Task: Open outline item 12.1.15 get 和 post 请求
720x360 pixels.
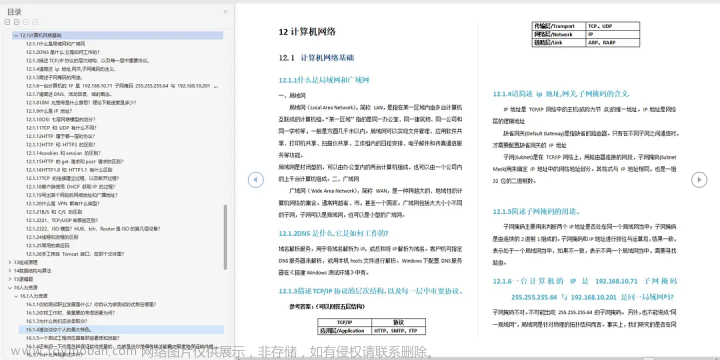Action: tap(74, 161)
